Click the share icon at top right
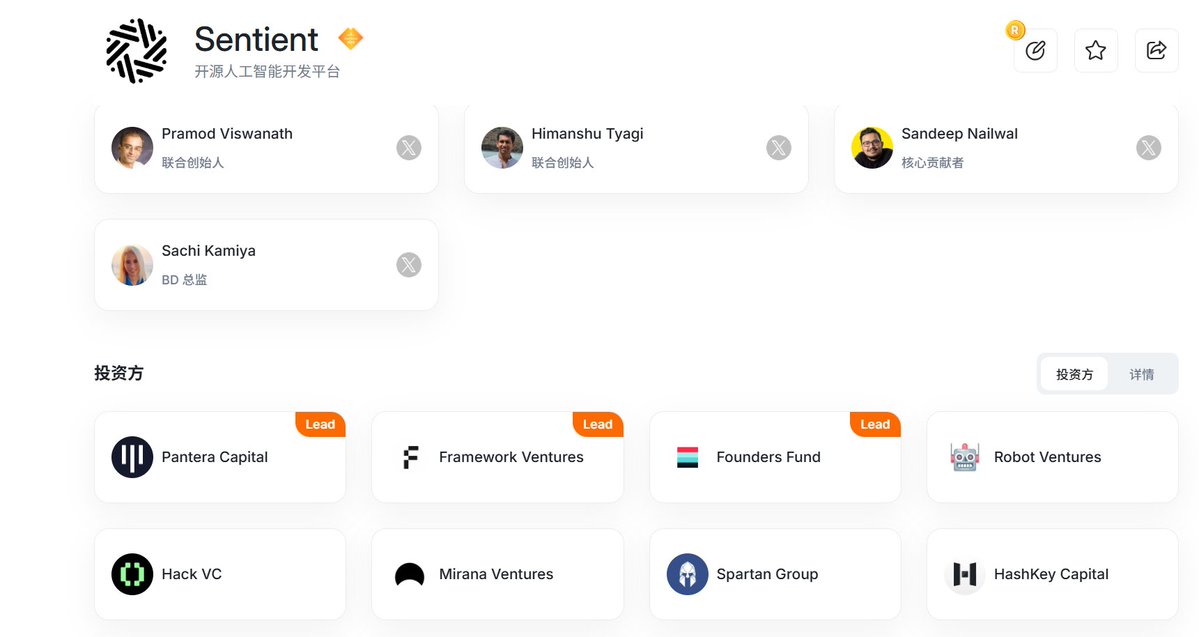Screen dimensions: 1199x637 click(1156, 50)
